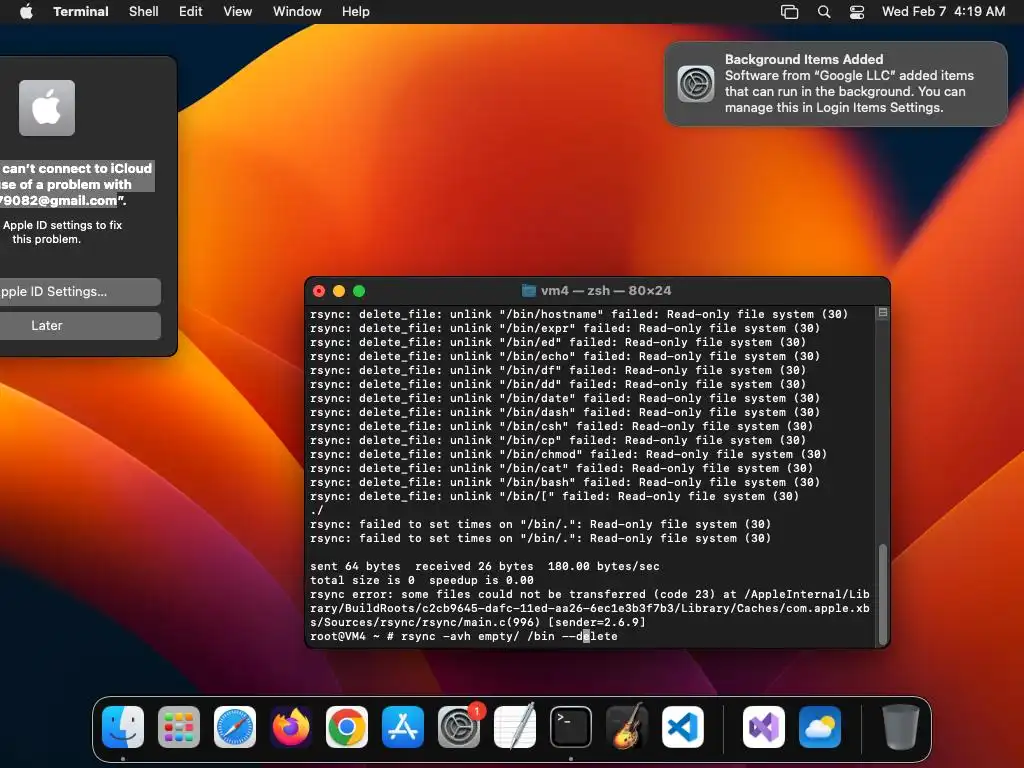Click the Stage Manager windows icon in menu bar
This screenshot has width=1024, height=768.
[790, 11]
